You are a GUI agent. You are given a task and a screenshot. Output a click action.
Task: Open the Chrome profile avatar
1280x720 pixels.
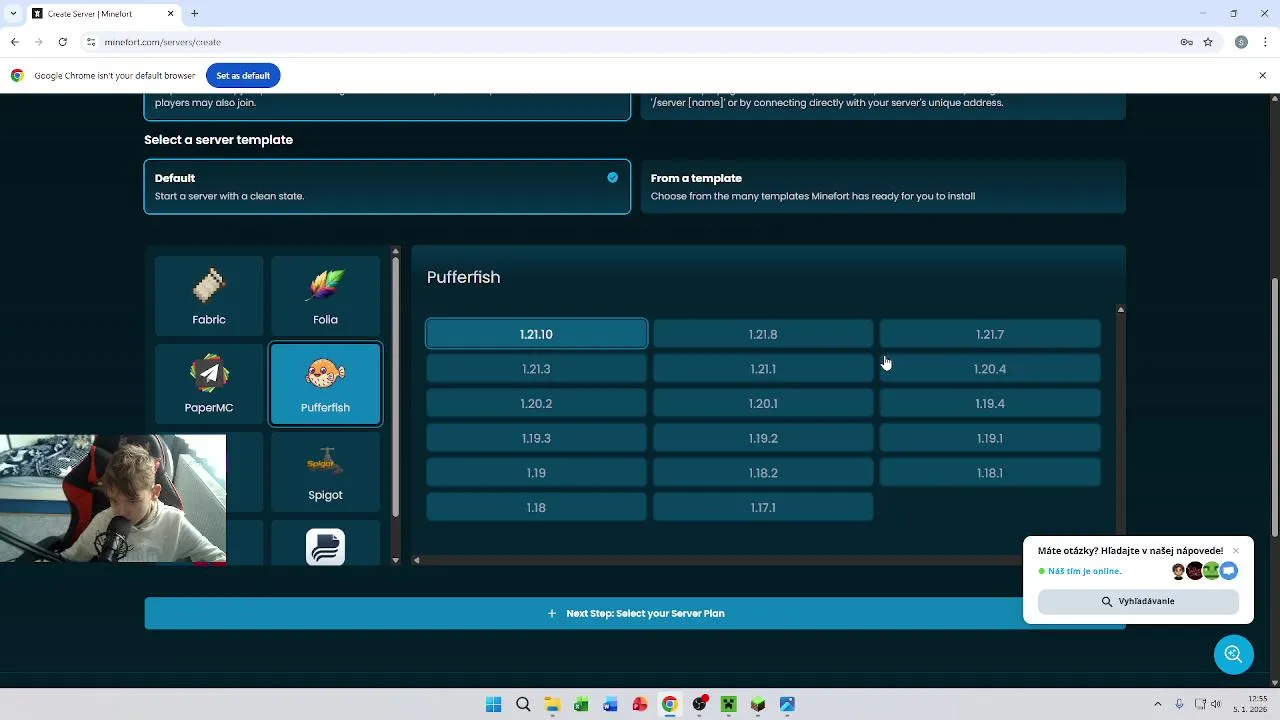point(1241,42)
